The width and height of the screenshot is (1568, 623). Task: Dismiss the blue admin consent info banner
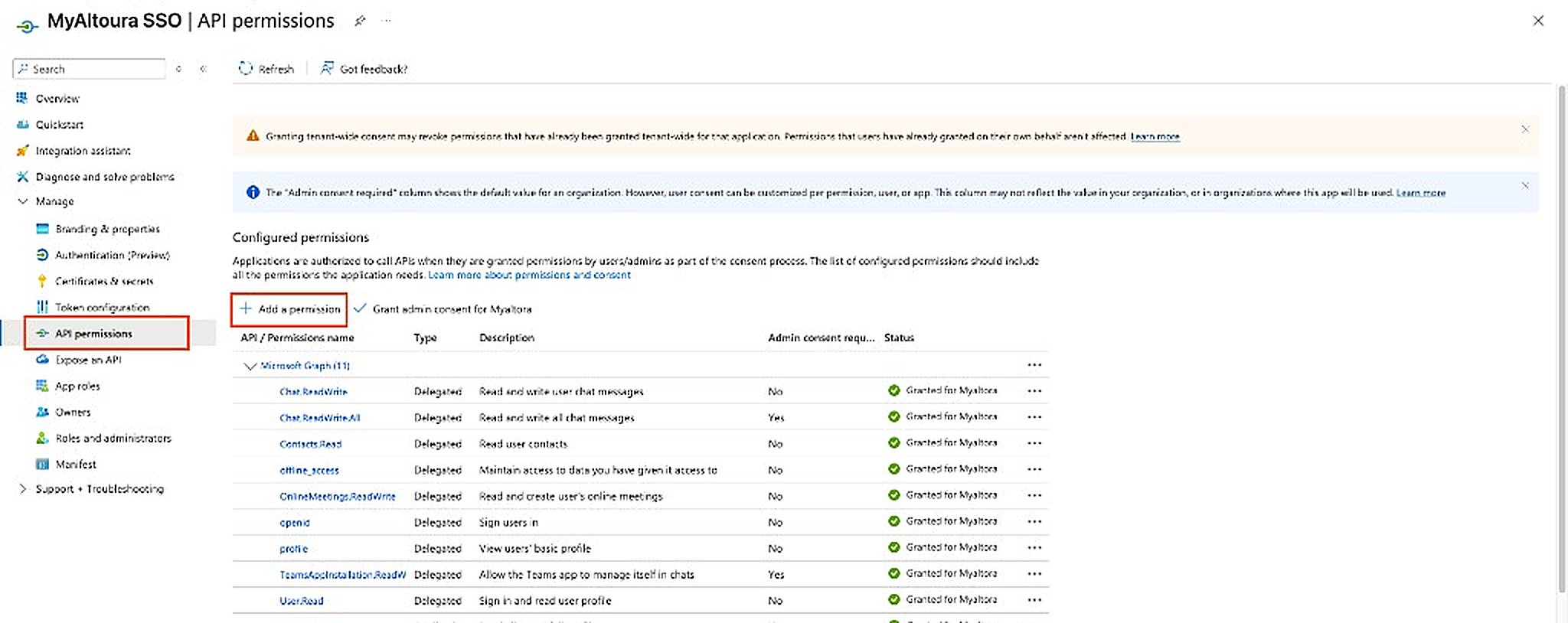[x=1524, y=185]
